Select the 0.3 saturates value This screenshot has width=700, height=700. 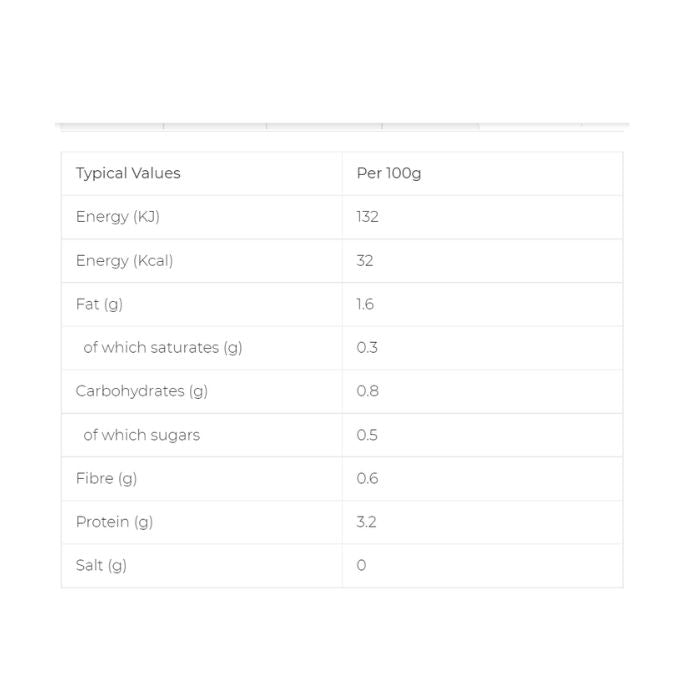coord(367,348)
